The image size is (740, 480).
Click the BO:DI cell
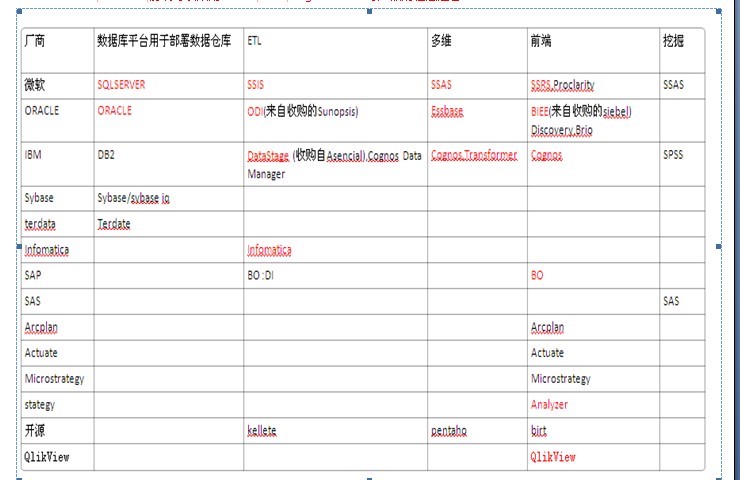[335, 275]
